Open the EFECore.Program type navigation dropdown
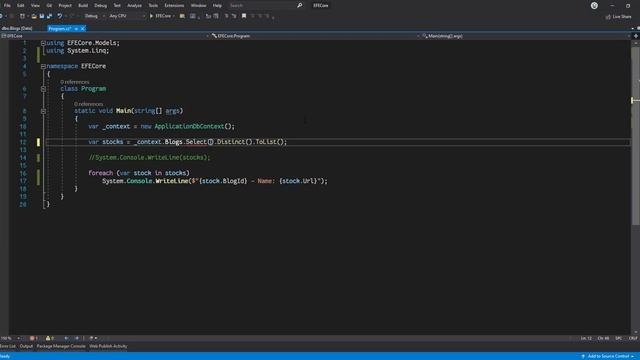640x360 pixels. click(x=315, y=36)
